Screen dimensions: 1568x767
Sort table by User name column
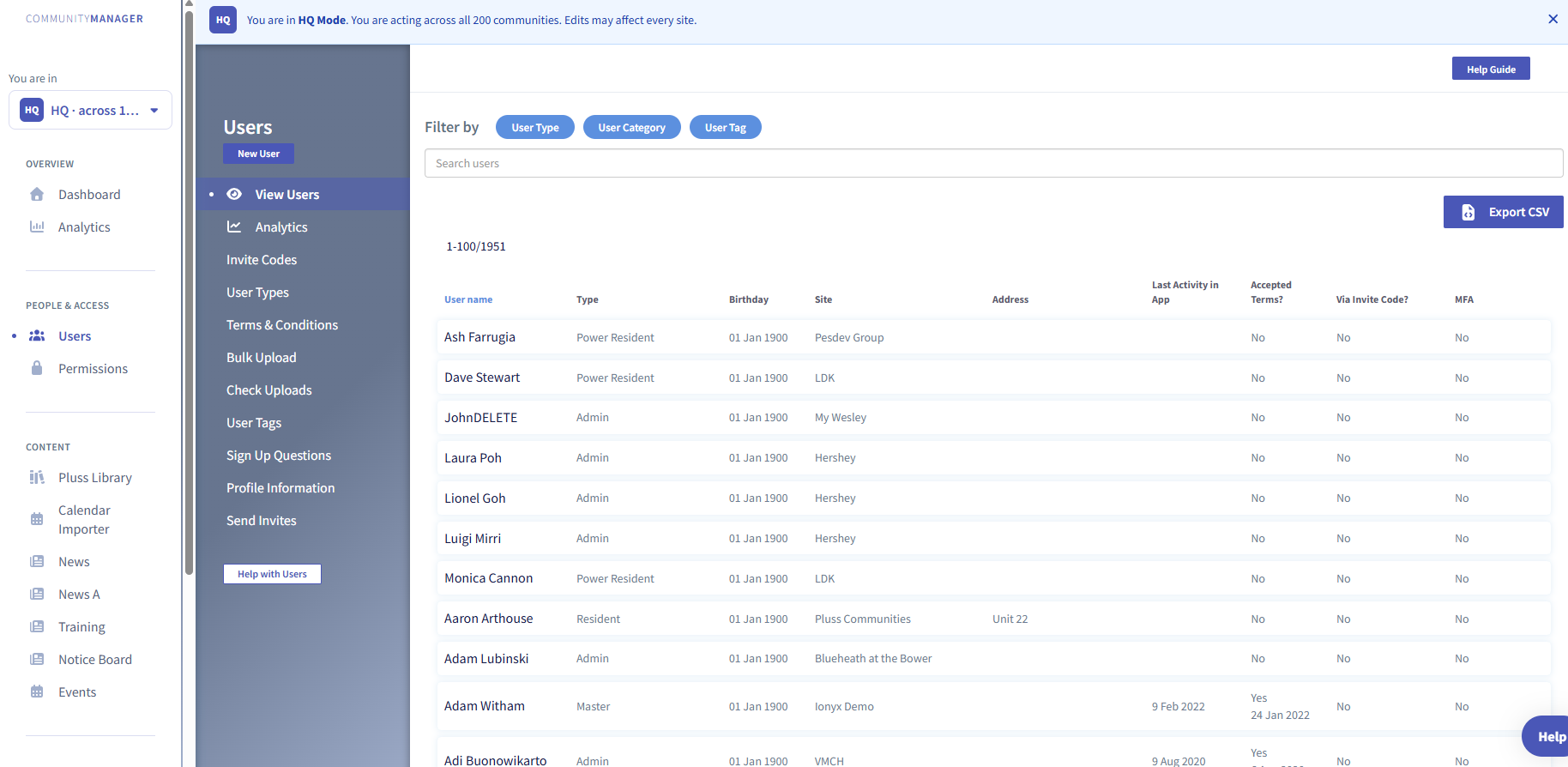(x=468, y=299)
